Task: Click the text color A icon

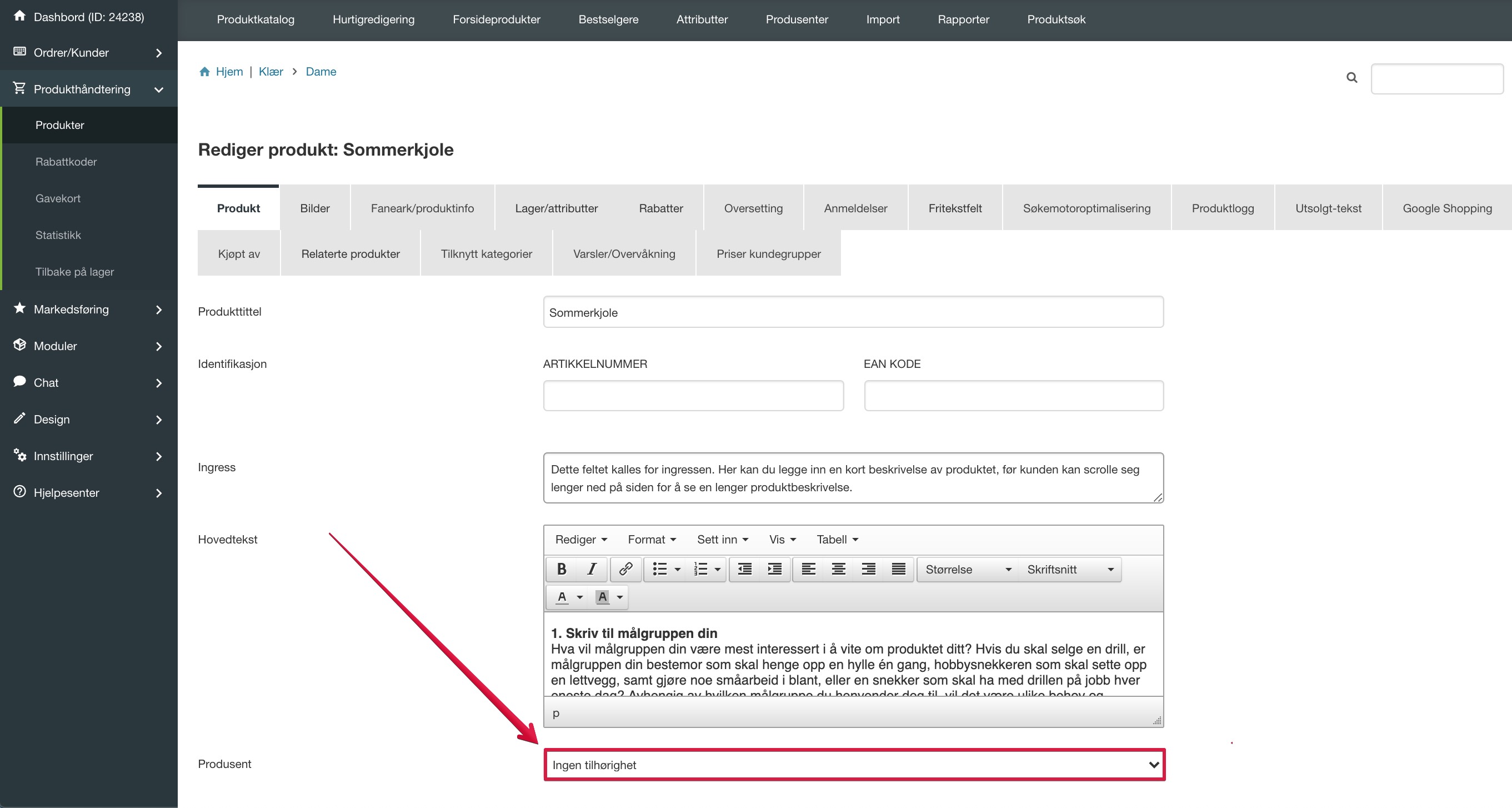Action: click(x=562, y=597)
